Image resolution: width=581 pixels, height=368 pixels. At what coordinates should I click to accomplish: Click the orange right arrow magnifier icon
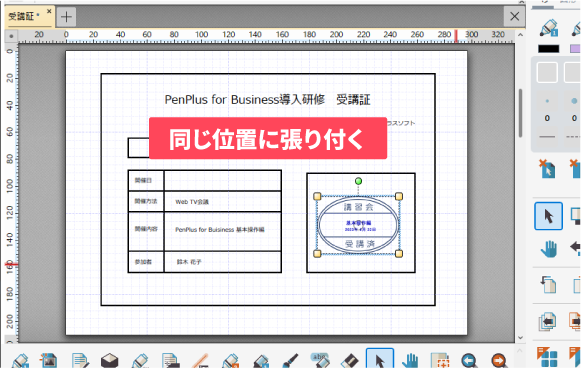[x=499, y=360]
